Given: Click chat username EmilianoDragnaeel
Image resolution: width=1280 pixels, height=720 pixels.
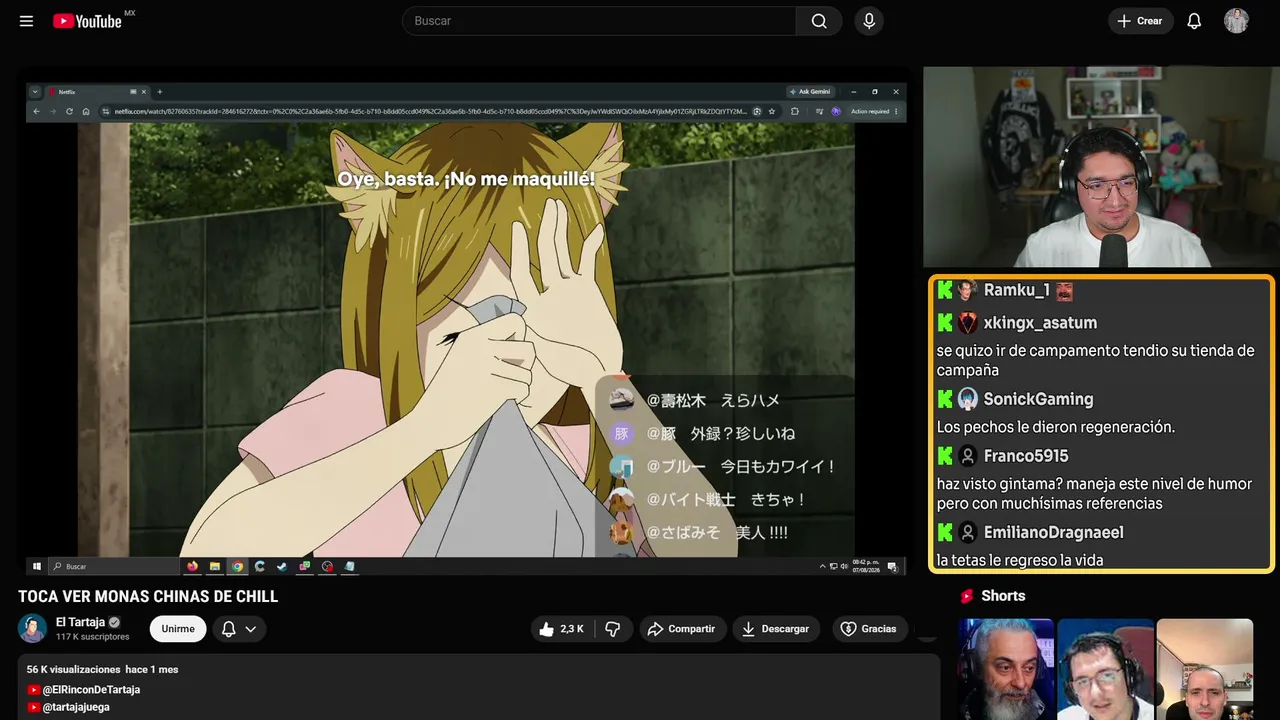Looking at the screenshot, I should [x=1054, y=532].
